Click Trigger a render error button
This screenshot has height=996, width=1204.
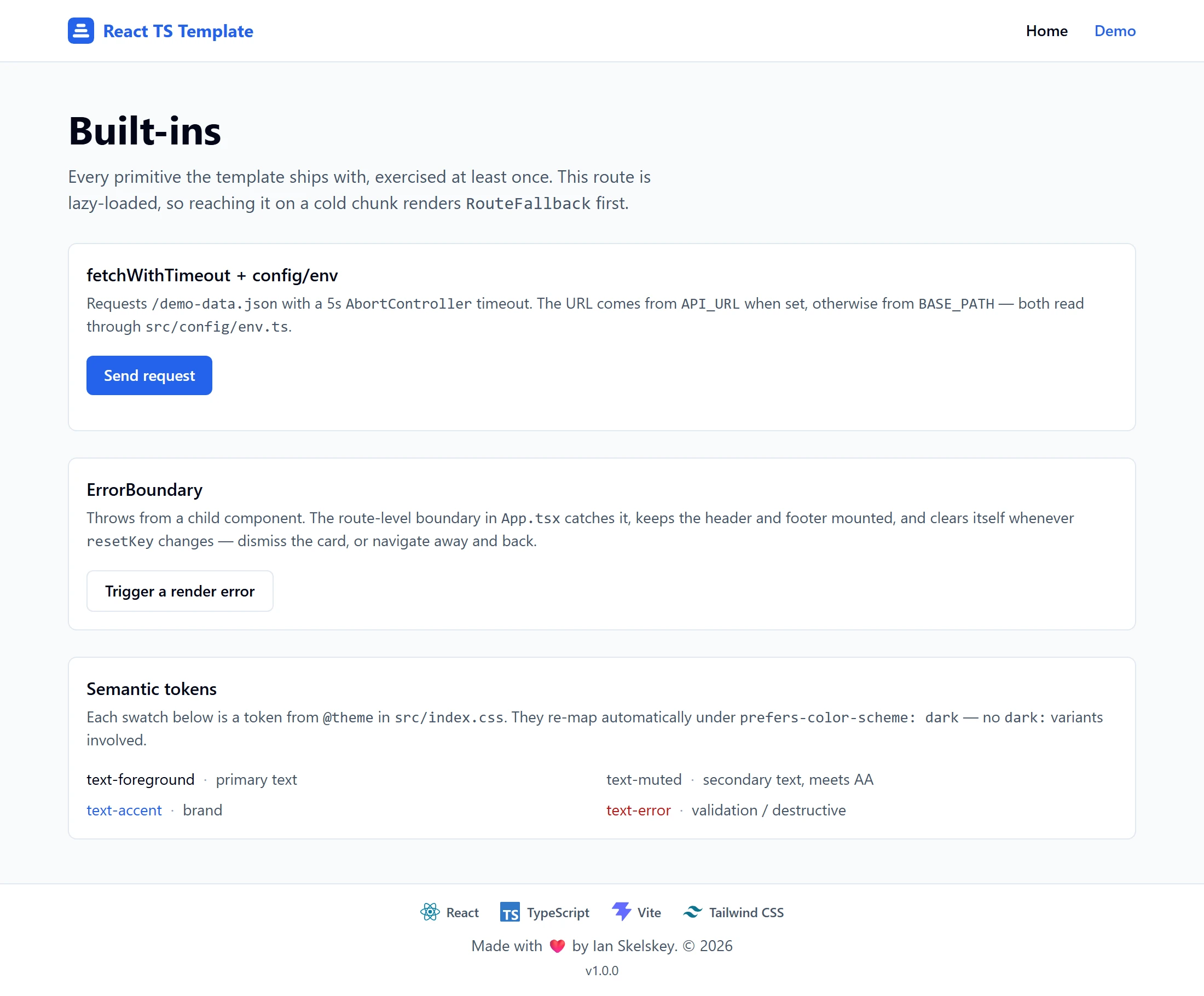pos(180,591)
